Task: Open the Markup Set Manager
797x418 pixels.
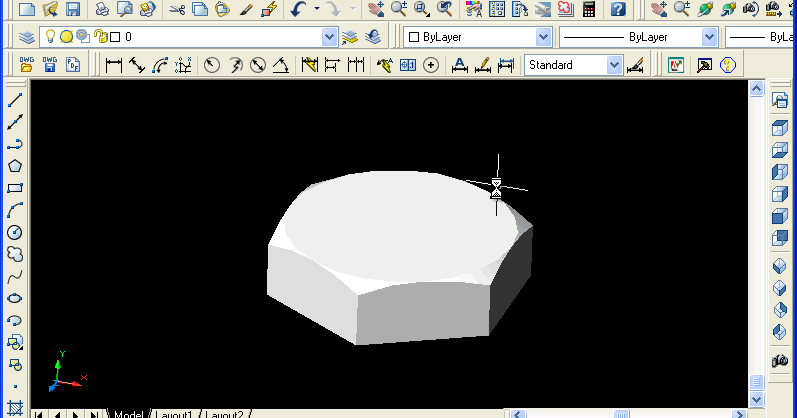Action: pos(565,9)
